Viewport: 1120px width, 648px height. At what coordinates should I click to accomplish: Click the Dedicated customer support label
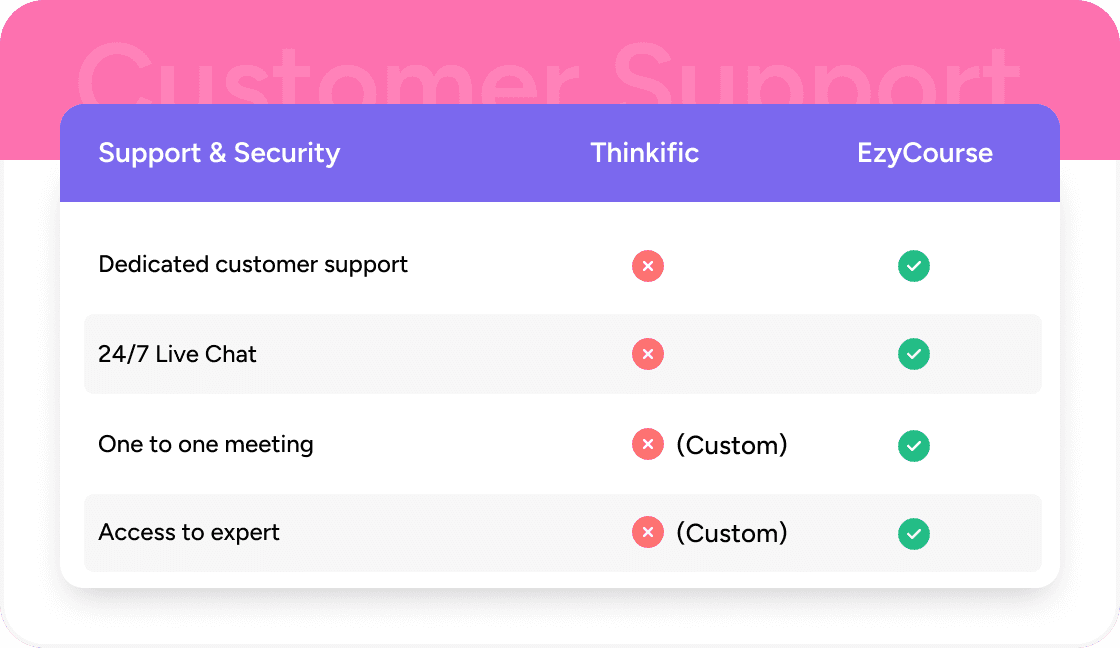[x=253, y=265]
